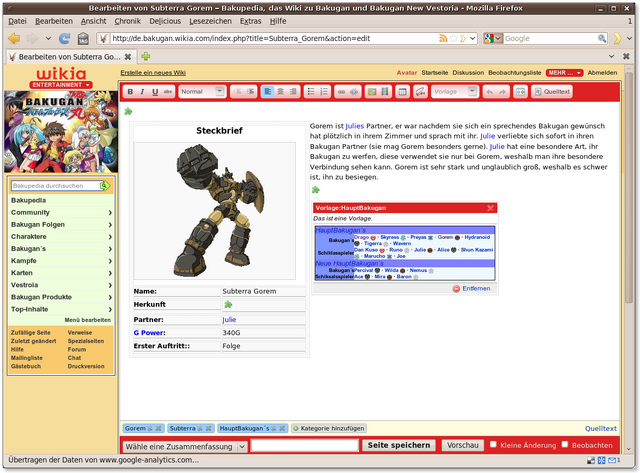Open a new tab with plus icon
The image size is (640, 473).
point(146,57)
